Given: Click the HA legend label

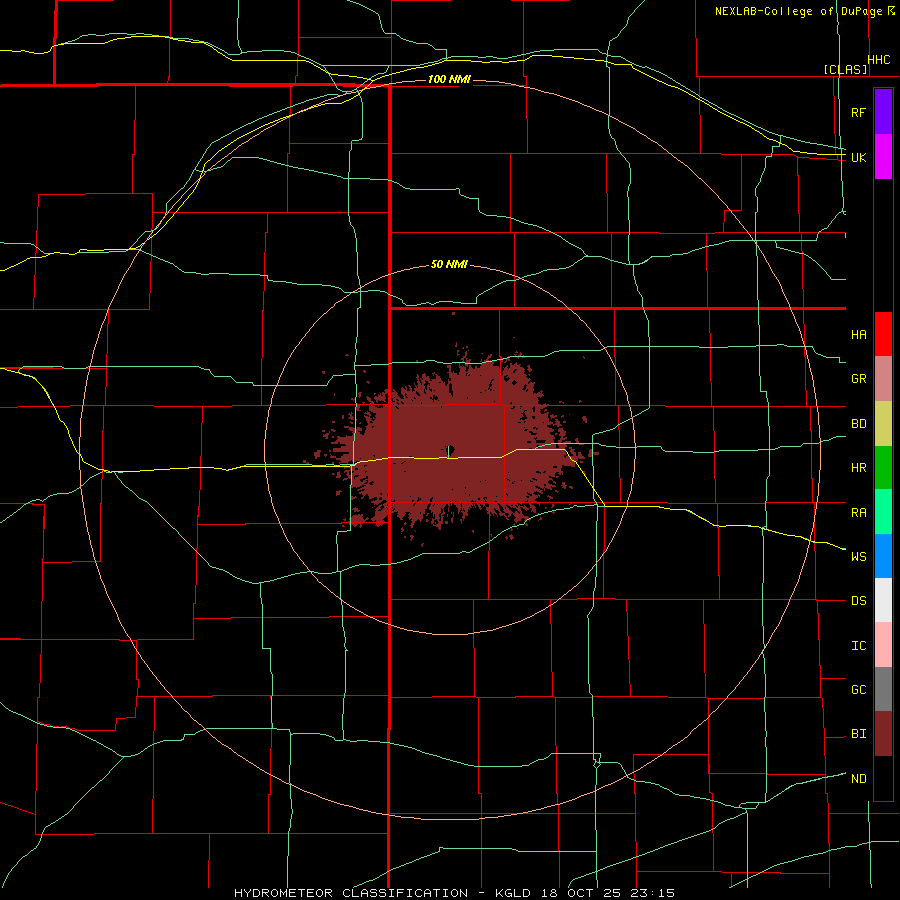Looking at the screenshot, I should click(x=858, y=335).
